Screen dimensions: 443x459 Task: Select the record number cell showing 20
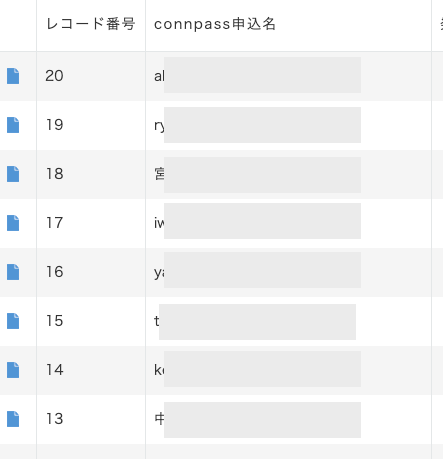[91, 76]
